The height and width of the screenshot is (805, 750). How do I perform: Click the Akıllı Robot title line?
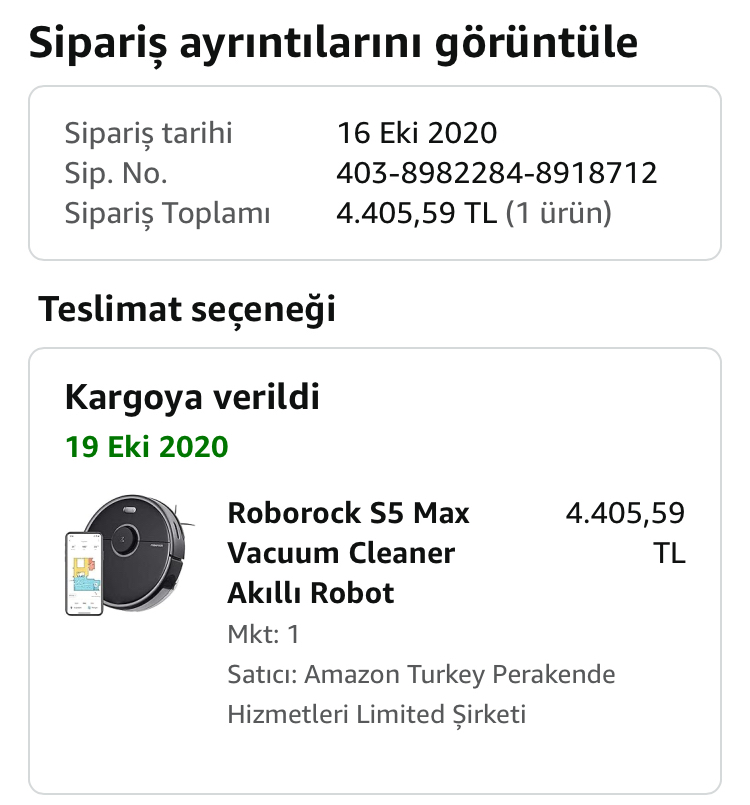tap(311, 593)
